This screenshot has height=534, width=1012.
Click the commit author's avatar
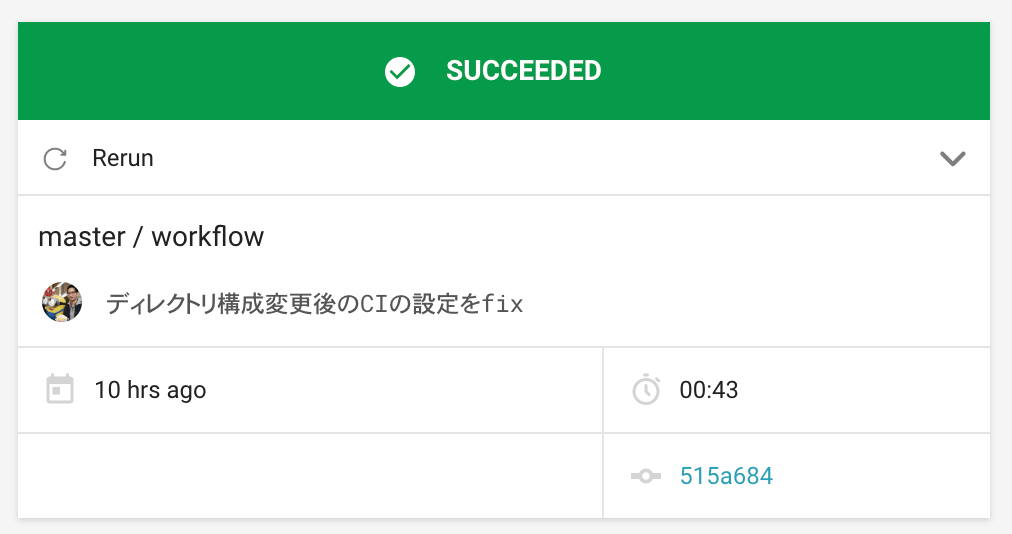pos(62,302)
